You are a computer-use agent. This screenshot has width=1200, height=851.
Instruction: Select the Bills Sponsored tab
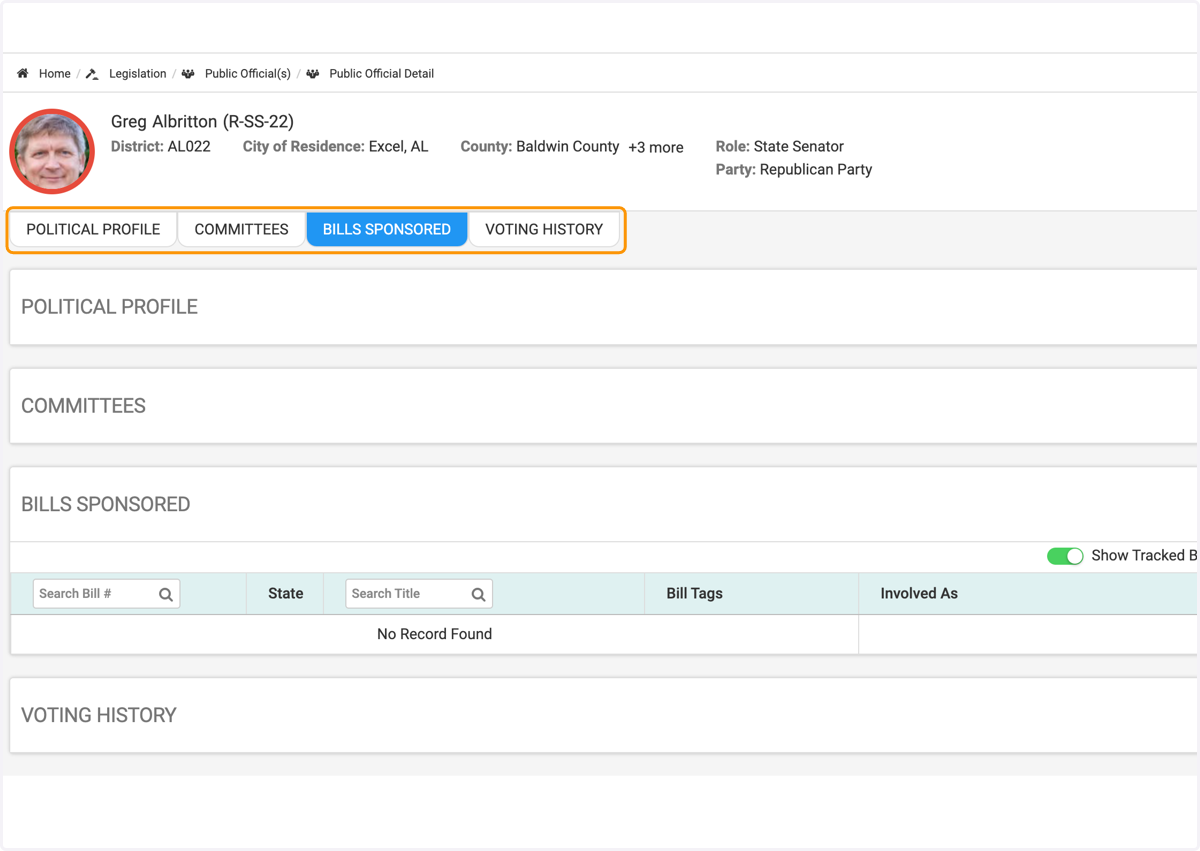[387, 229]
